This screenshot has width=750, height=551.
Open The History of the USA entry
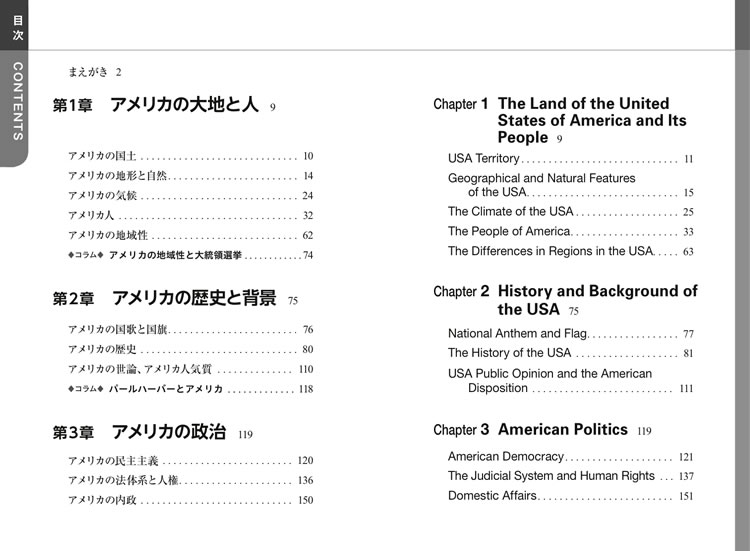point(571,353)
